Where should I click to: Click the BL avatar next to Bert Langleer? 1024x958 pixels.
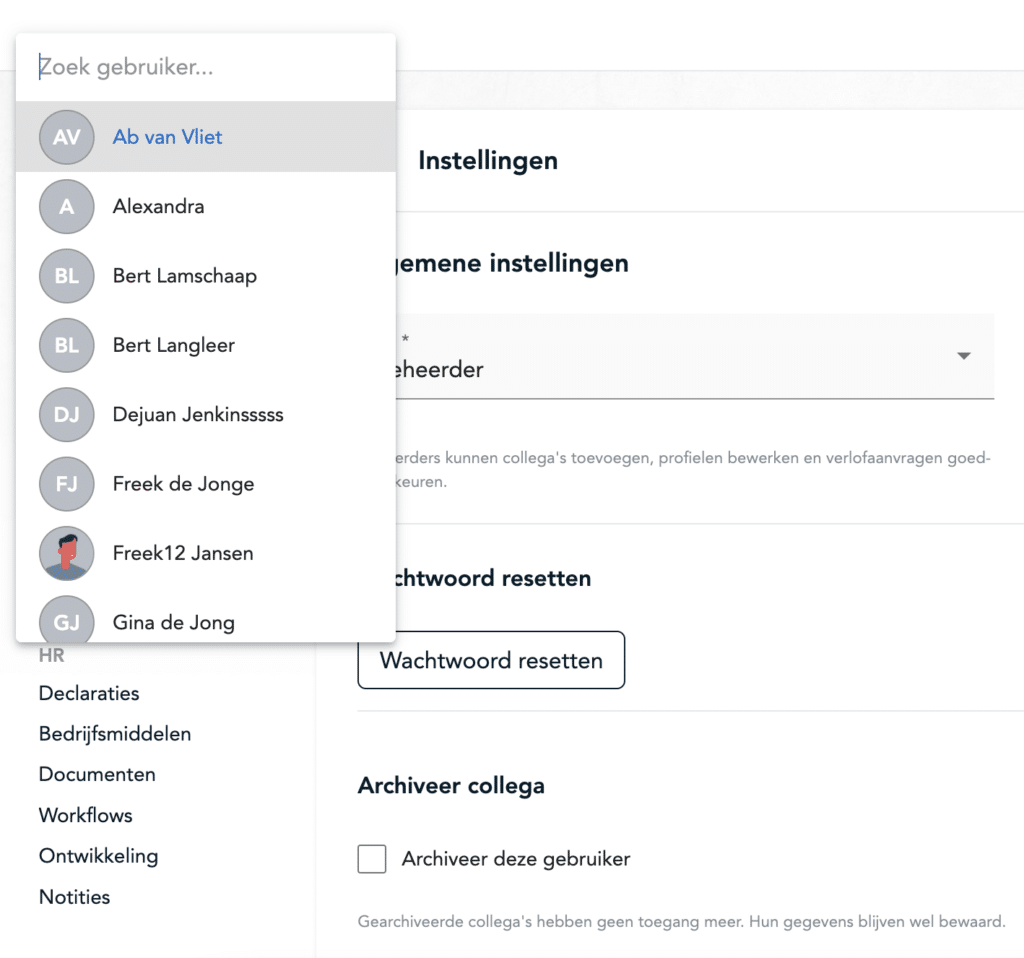coord(67,345)
